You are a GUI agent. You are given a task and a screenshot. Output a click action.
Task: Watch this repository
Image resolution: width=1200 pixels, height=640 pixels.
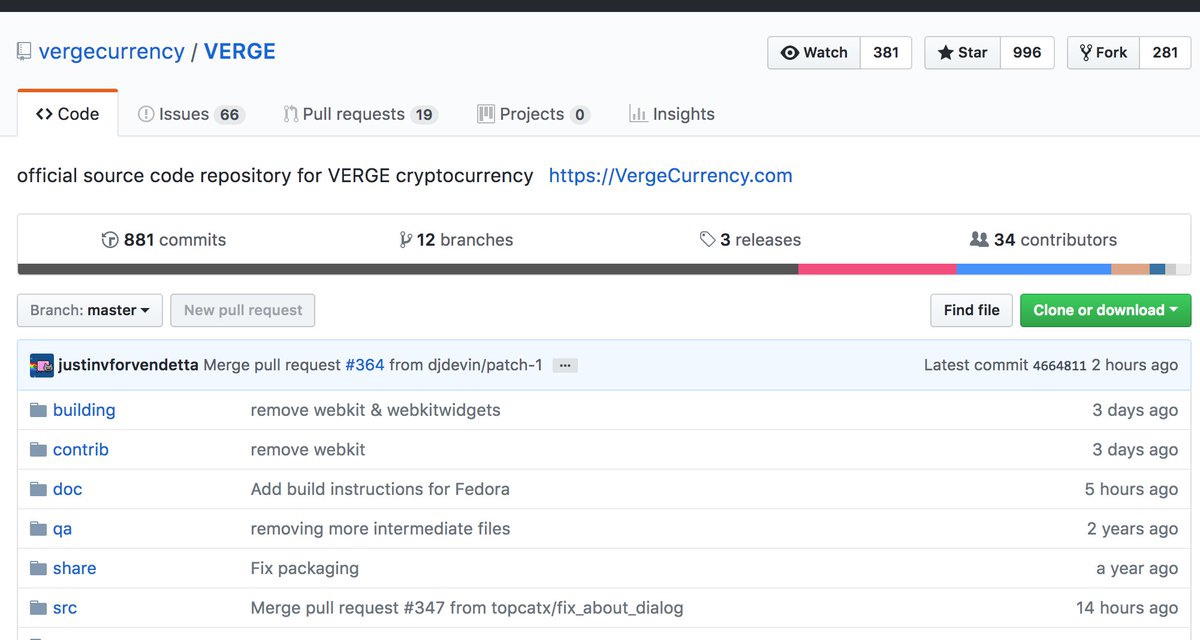pos(814,53)
